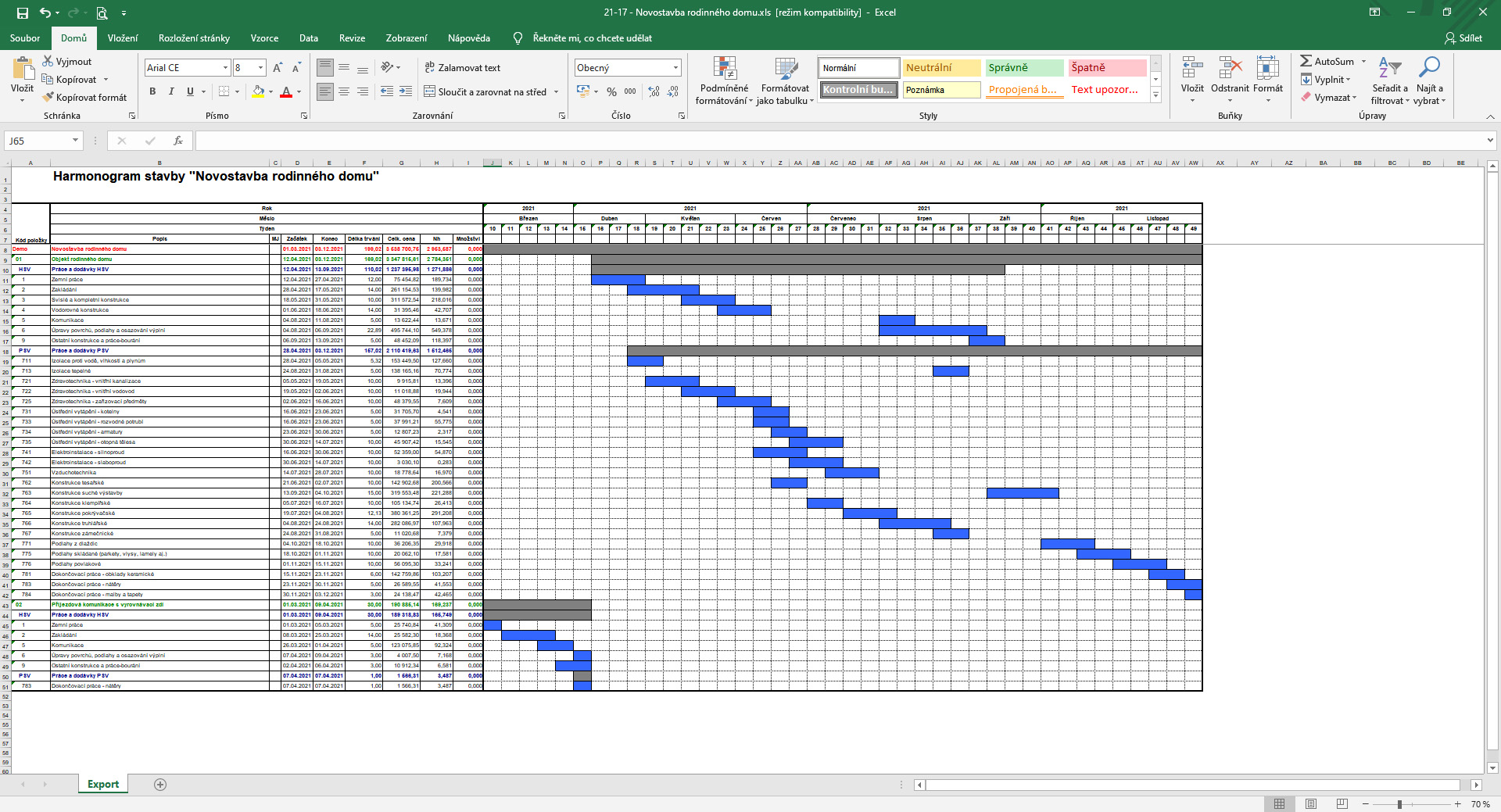1501x812 pixels.
Task: Open Find and Select magnifier
Action: click(1429, 69)
